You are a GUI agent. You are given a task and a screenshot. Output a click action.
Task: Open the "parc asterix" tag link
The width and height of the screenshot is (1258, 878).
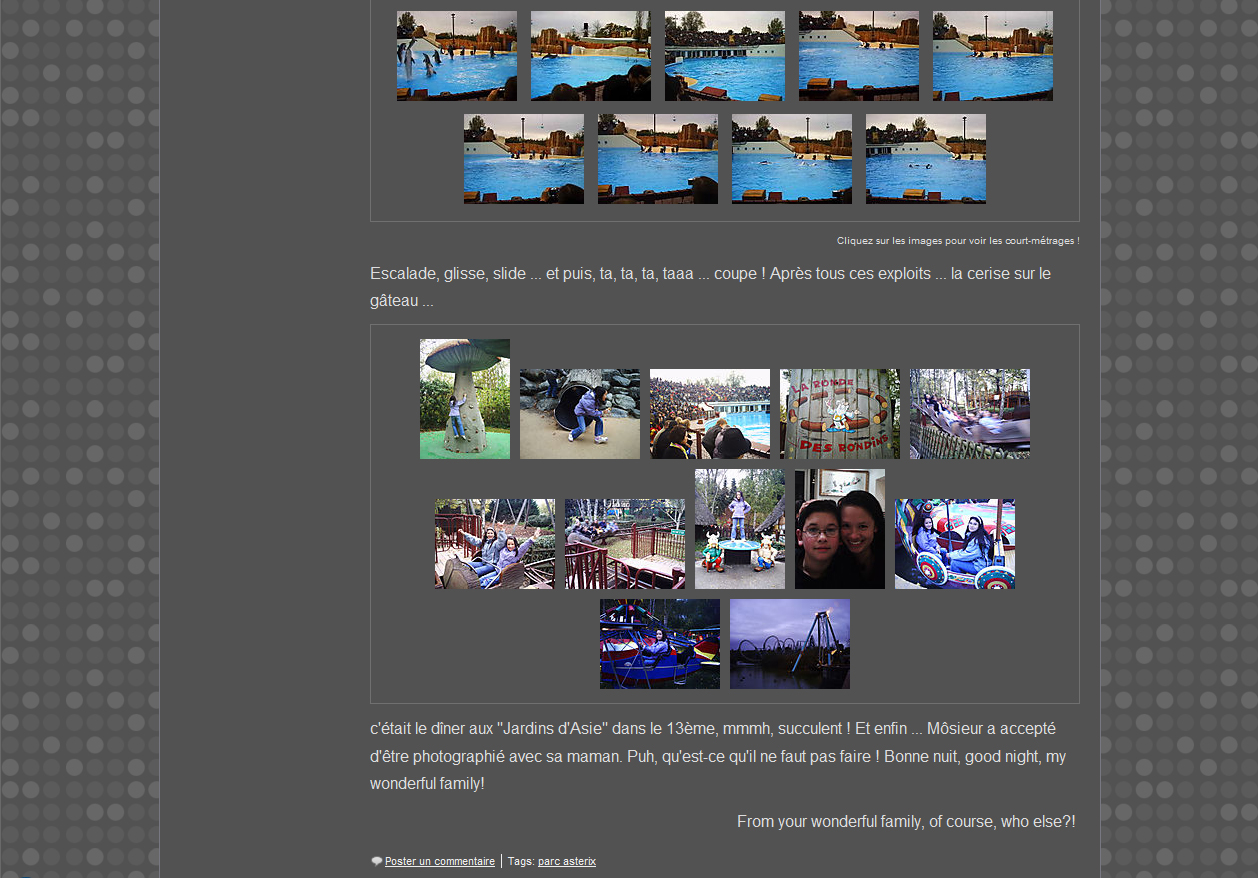566,861
